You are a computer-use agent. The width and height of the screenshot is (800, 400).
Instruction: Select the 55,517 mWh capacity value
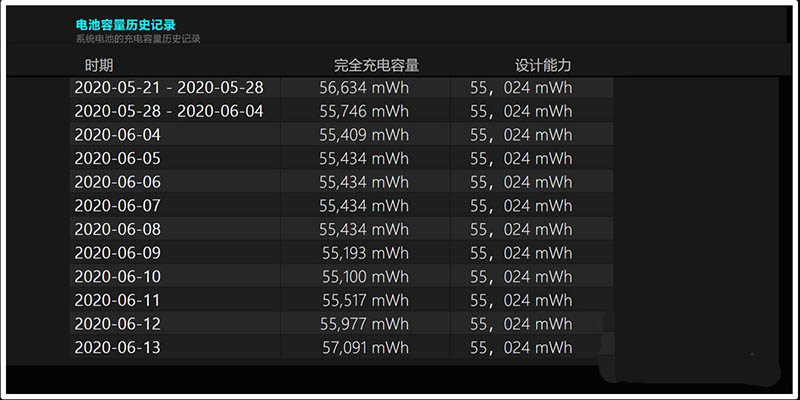tap(365, 300)
